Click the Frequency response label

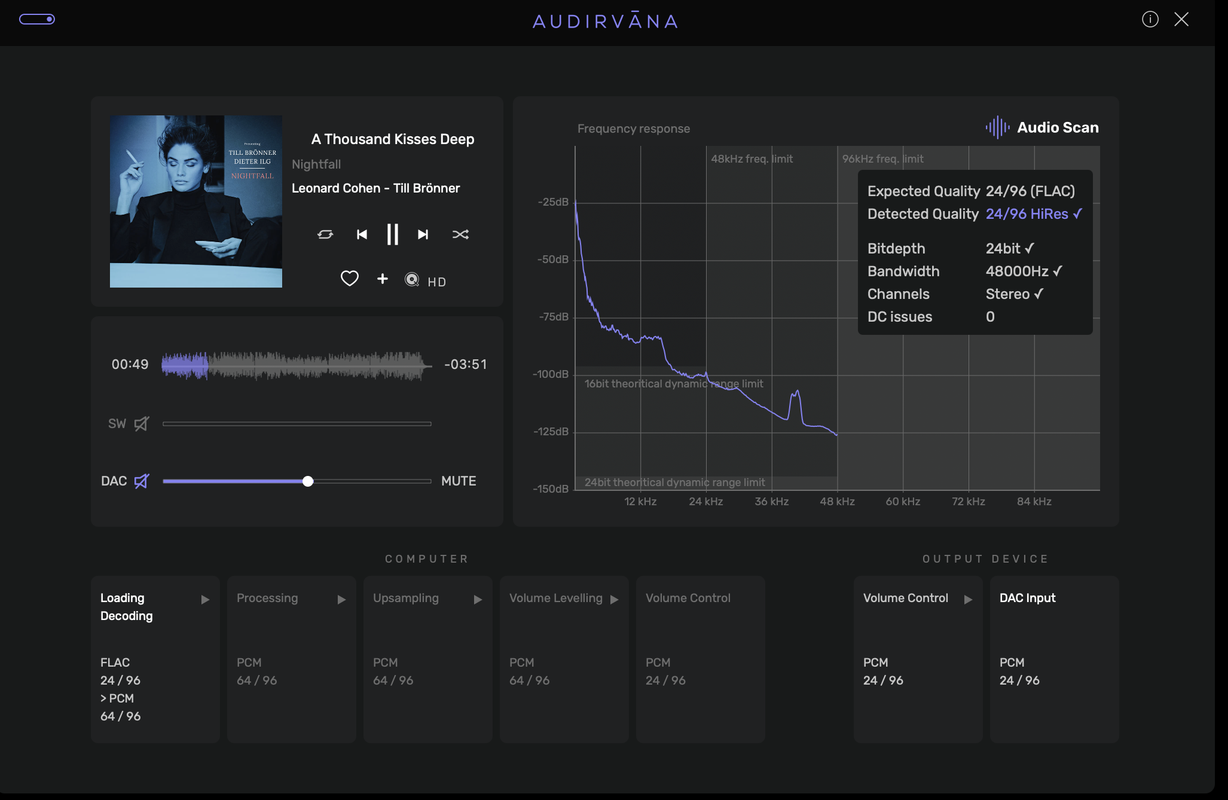pos(634,129)
